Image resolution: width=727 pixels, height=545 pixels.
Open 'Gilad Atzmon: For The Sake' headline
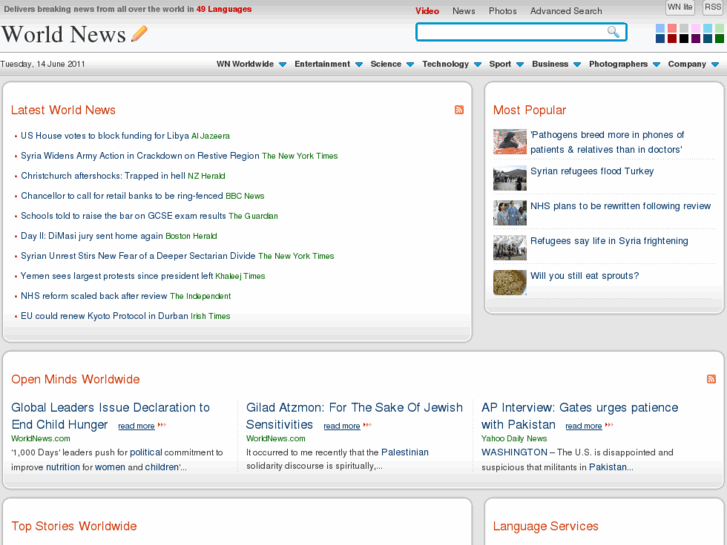pyautogui.click(x=354, y=416)
